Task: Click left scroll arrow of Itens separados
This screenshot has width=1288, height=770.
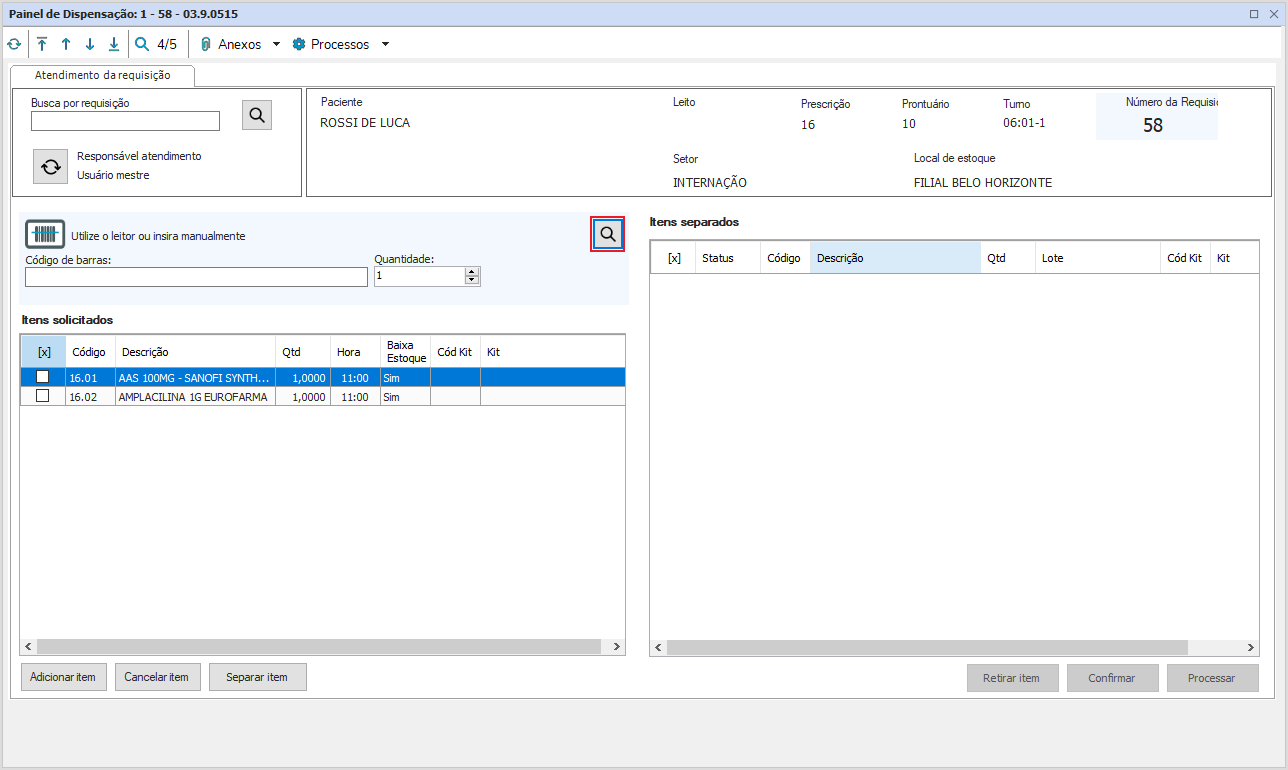Action: click(x=659, y=647)
